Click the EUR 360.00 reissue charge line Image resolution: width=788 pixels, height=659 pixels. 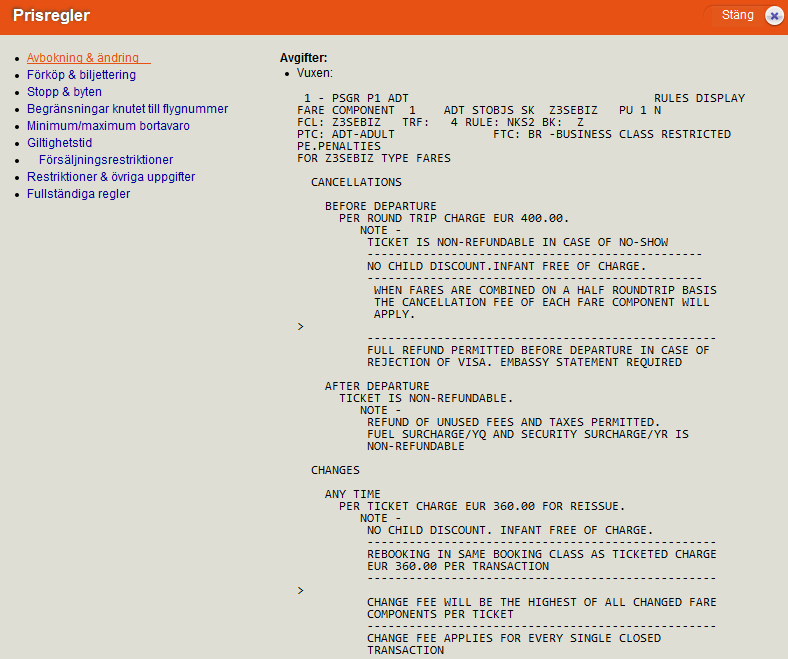coord(482,506)
